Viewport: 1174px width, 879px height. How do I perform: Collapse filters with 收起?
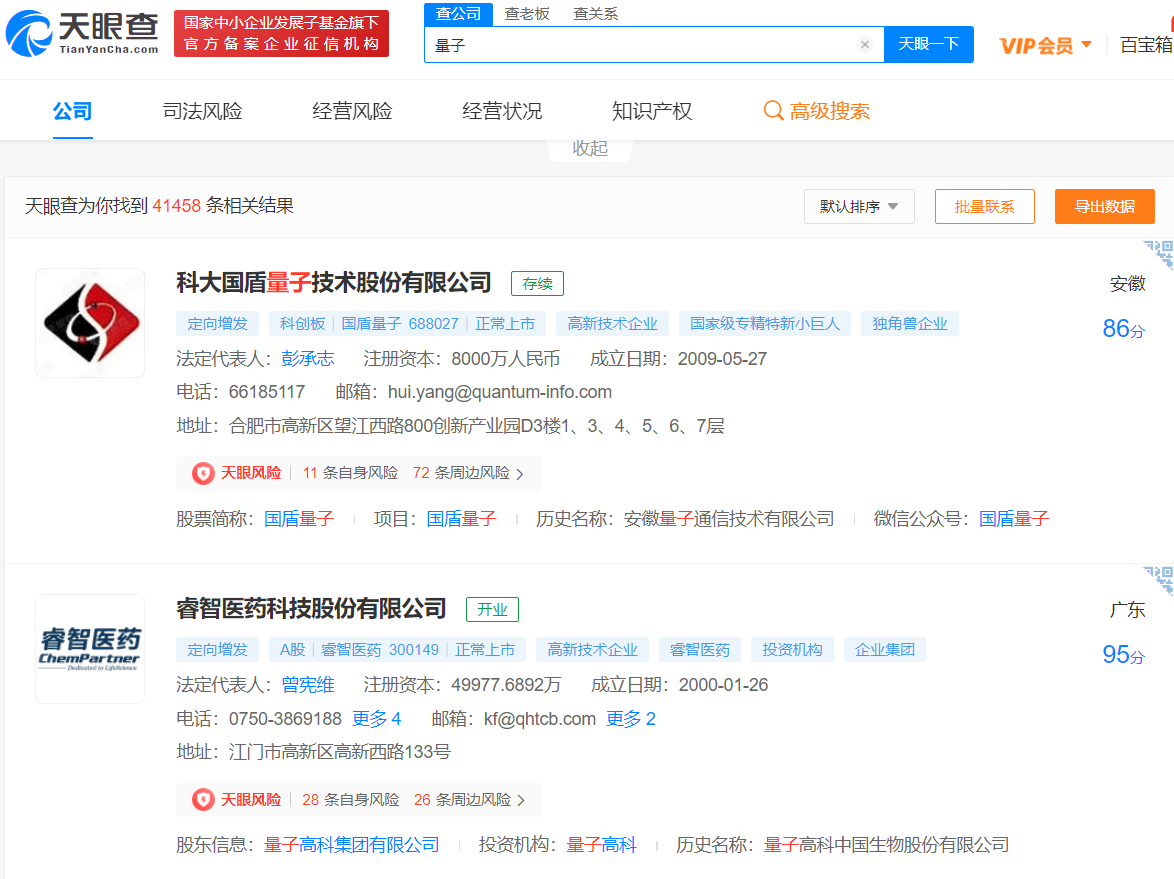(x=590, y=148)
